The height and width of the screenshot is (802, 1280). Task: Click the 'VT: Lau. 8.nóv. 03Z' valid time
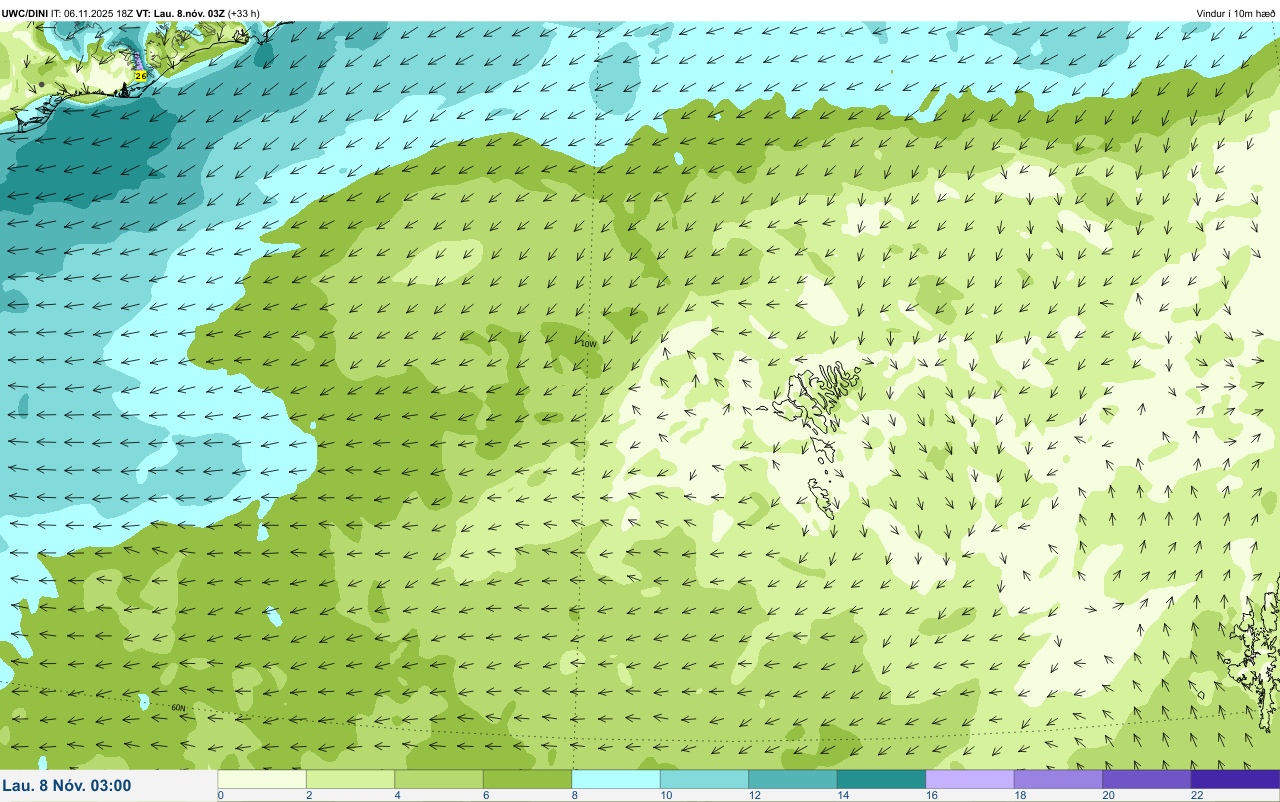click(x=181, y=13)
